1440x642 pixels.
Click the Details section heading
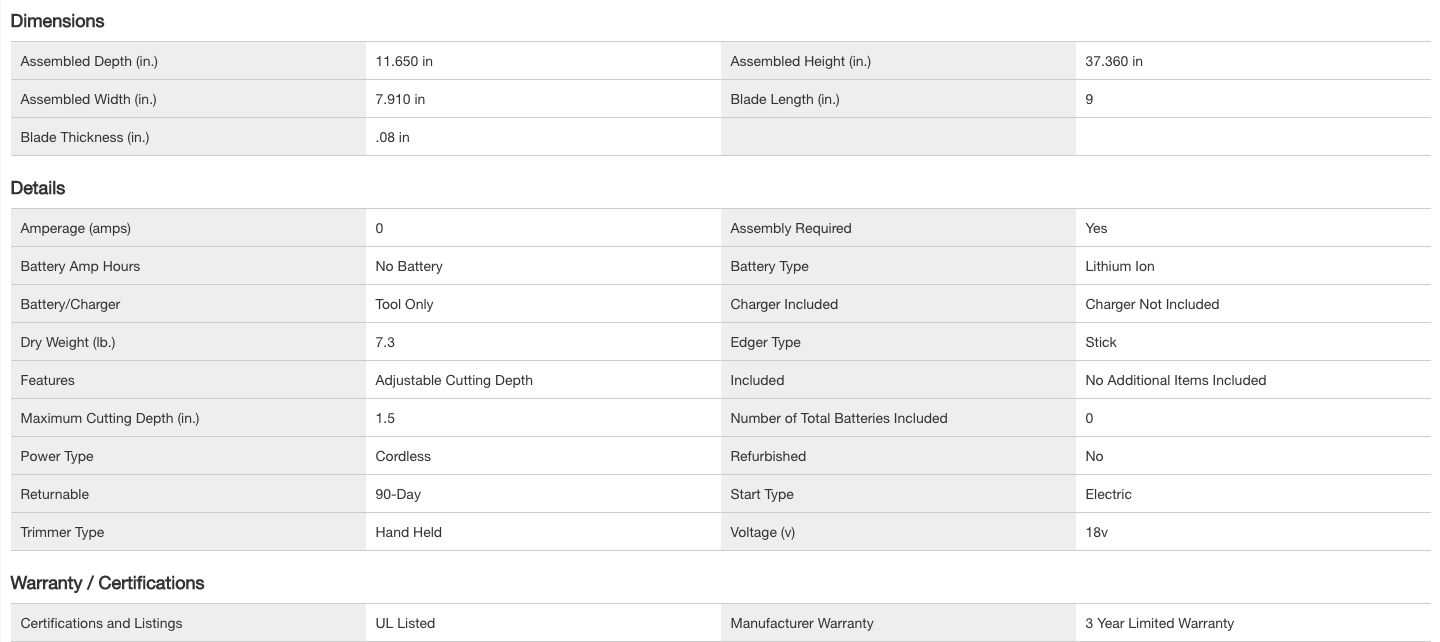point(38,188)
